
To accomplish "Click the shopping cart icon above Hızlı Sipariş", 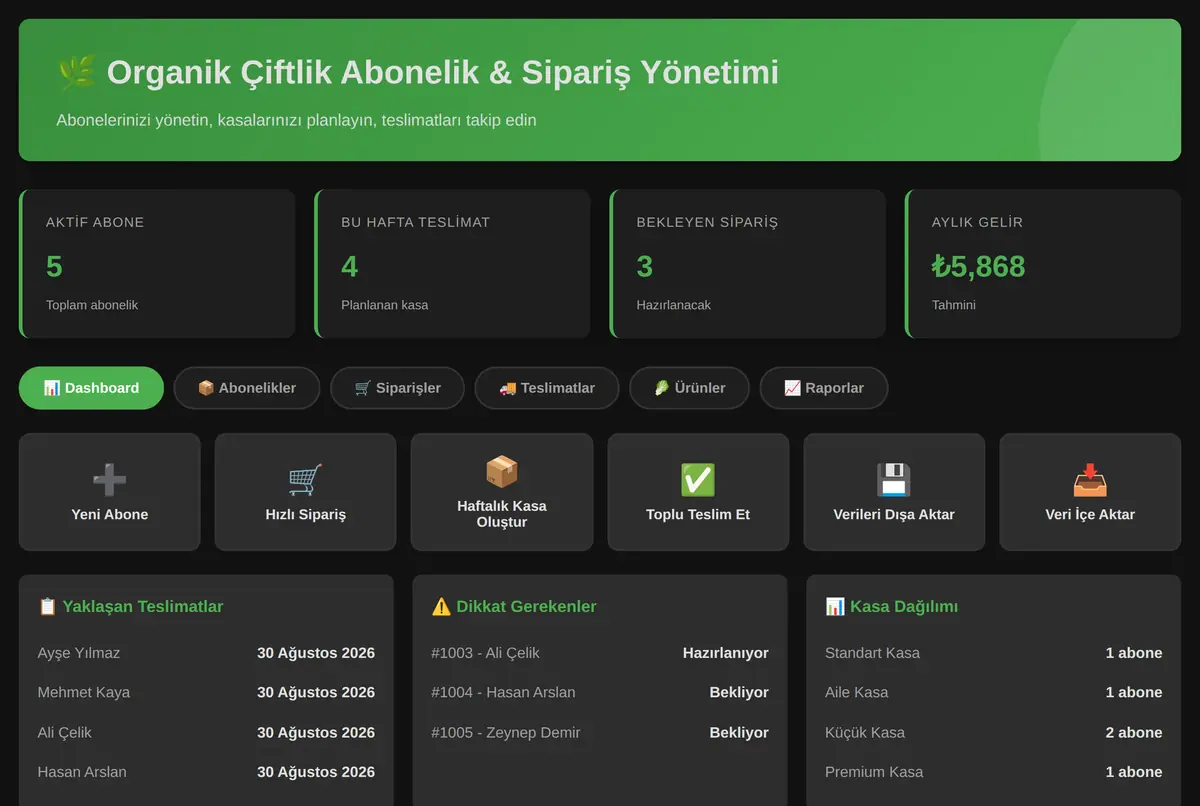I will (x=305, y=481).
